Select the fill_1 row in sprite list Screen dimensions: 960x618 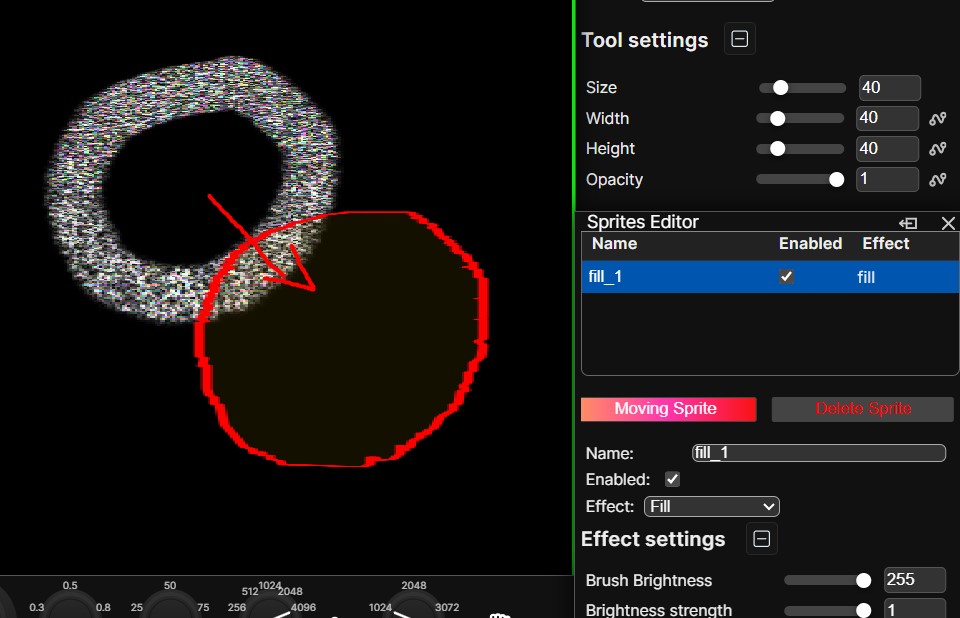pos(770,277)
